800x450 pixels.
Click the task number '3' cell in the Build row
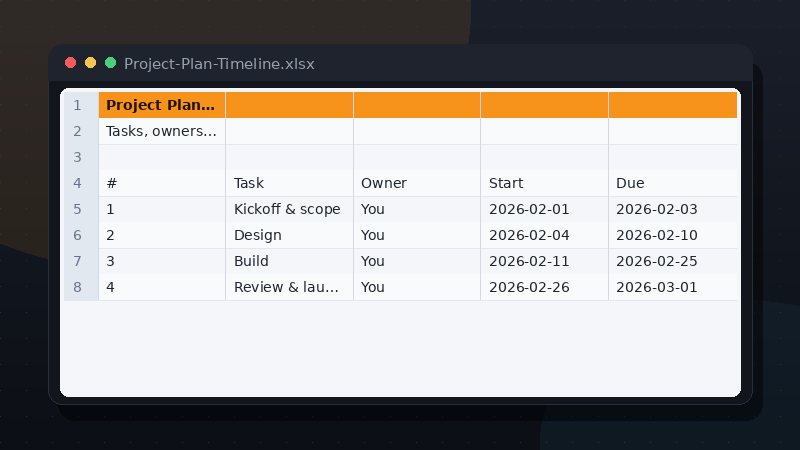[162, 261]
